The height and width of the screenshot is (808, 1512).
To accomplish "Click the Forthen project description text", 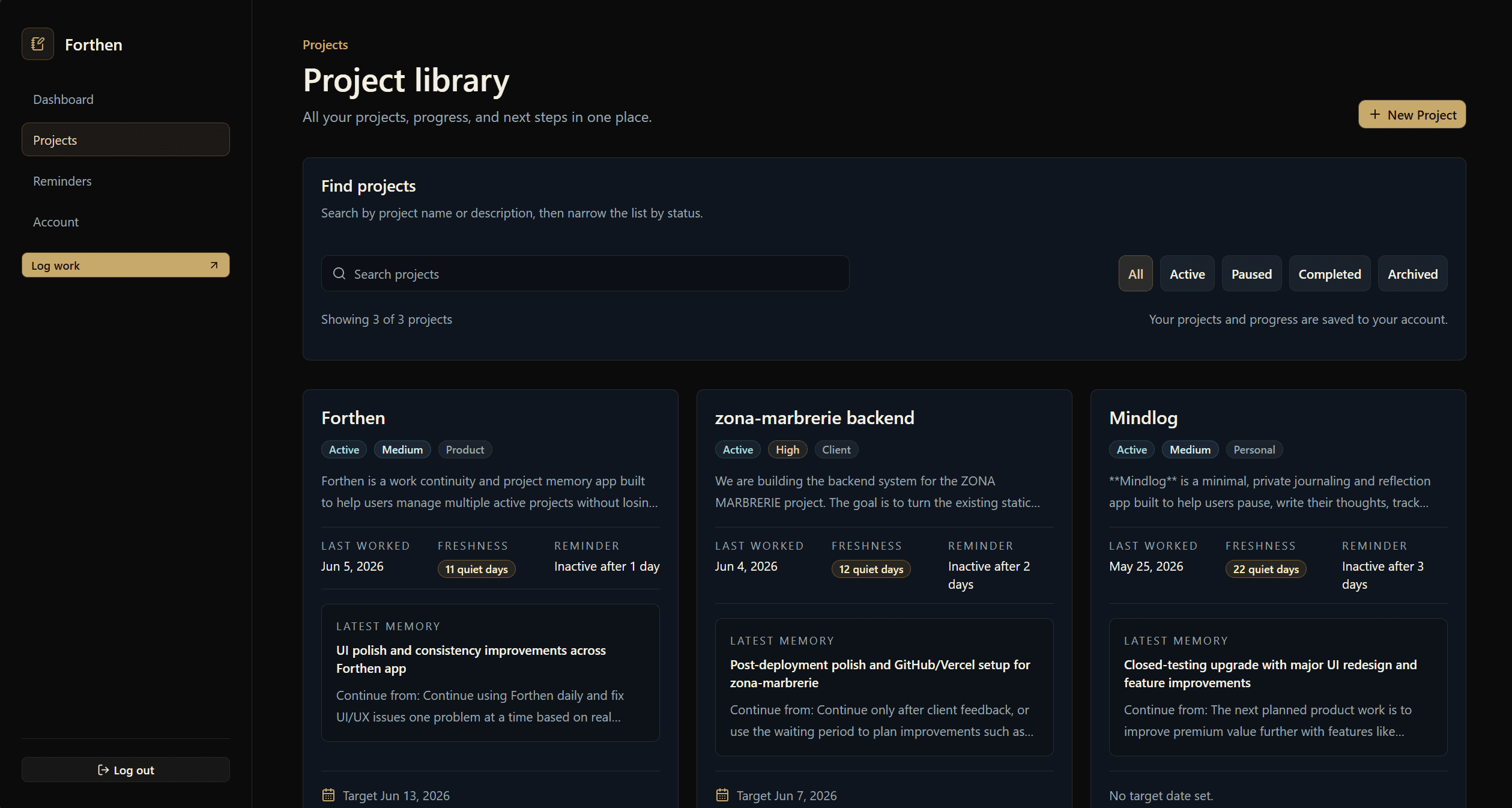I will (489, 491).
